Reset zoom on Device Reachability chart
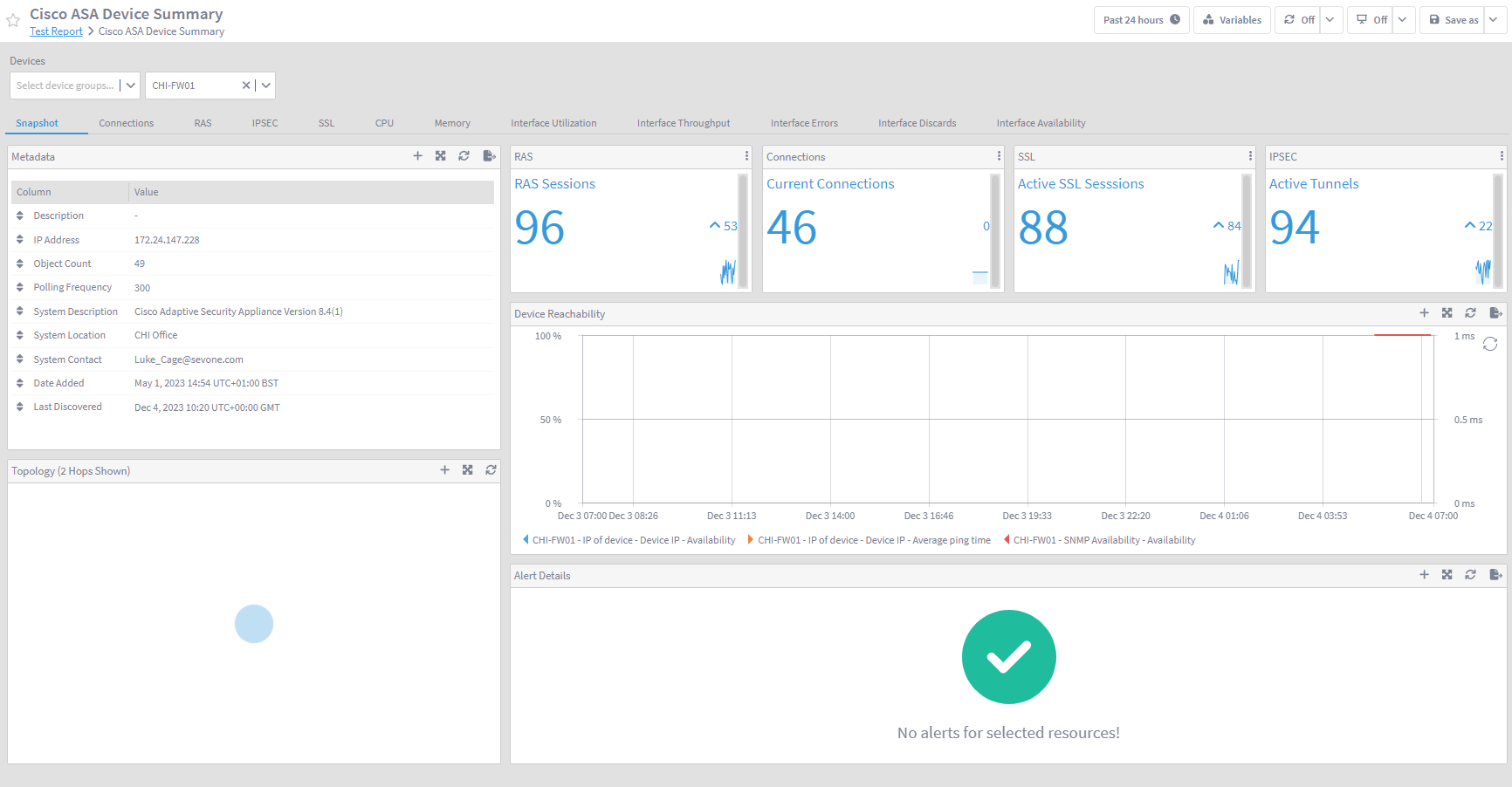The image size is (1512, 787). [1490, 344]
